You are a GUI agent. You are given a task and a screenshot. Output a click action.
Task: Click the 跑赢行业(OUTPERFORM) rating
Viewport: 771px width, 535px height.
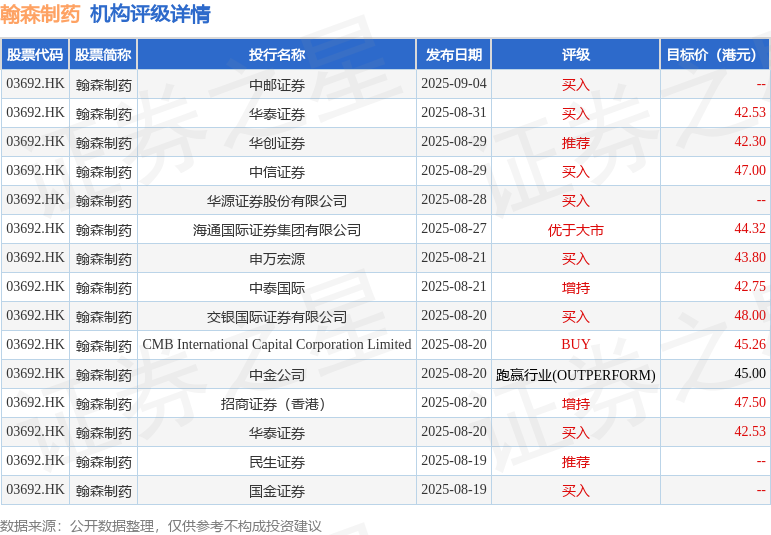click(x=576, y=375)
